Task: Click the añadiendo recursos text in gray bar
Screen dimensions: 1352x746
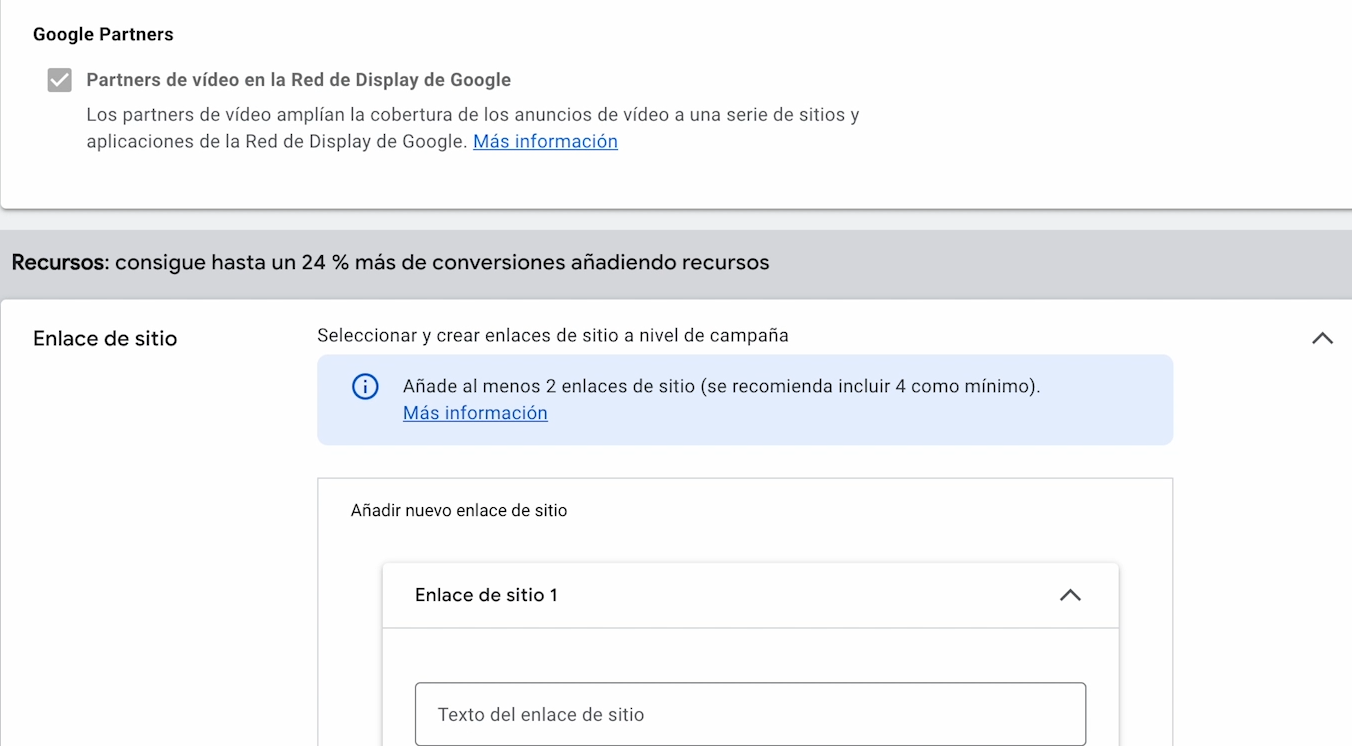Action: tap(670, 263)
